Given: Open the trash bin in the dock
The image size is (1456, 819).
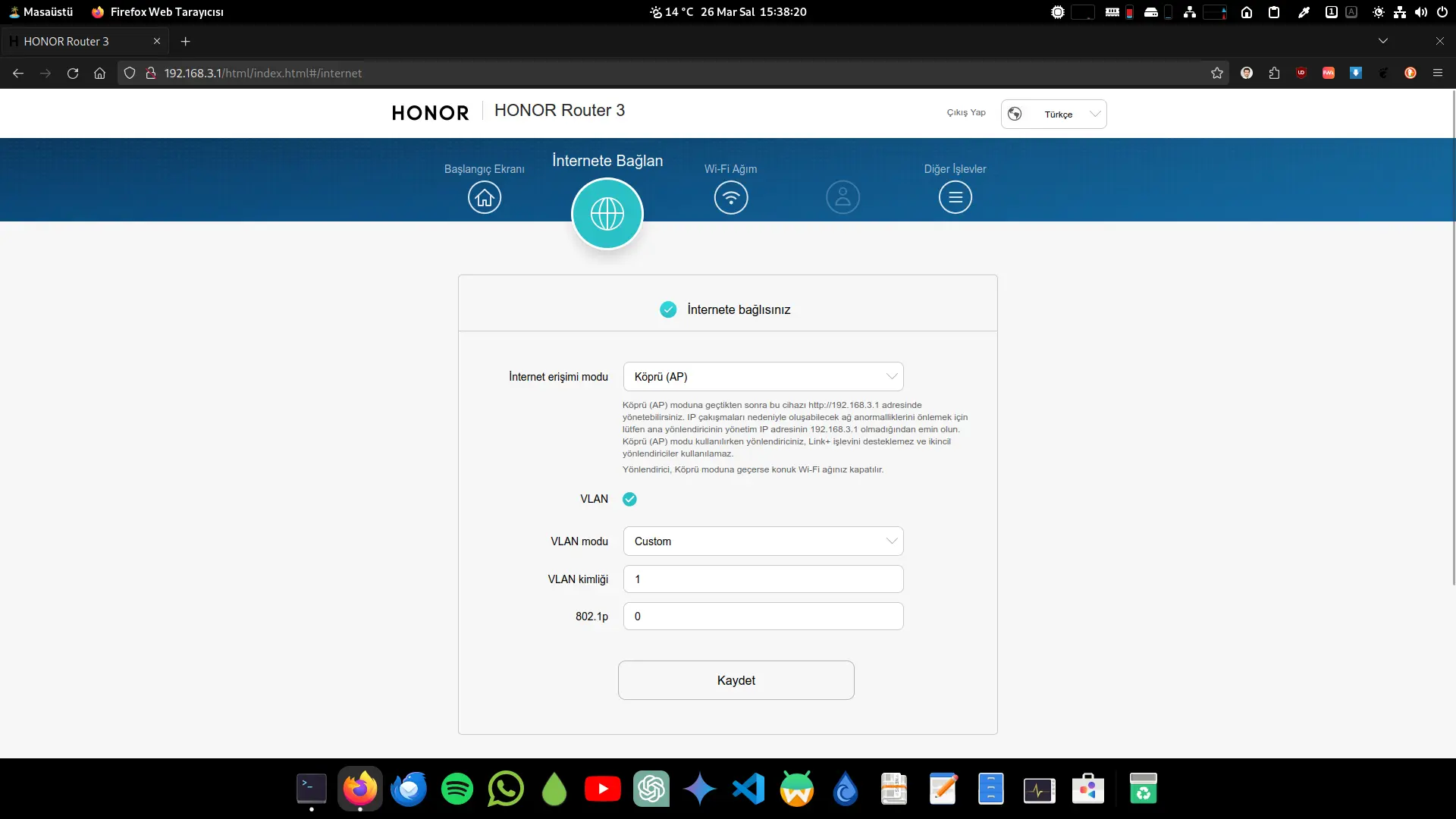Looking at the screenshot, I should click(1143, 789).
